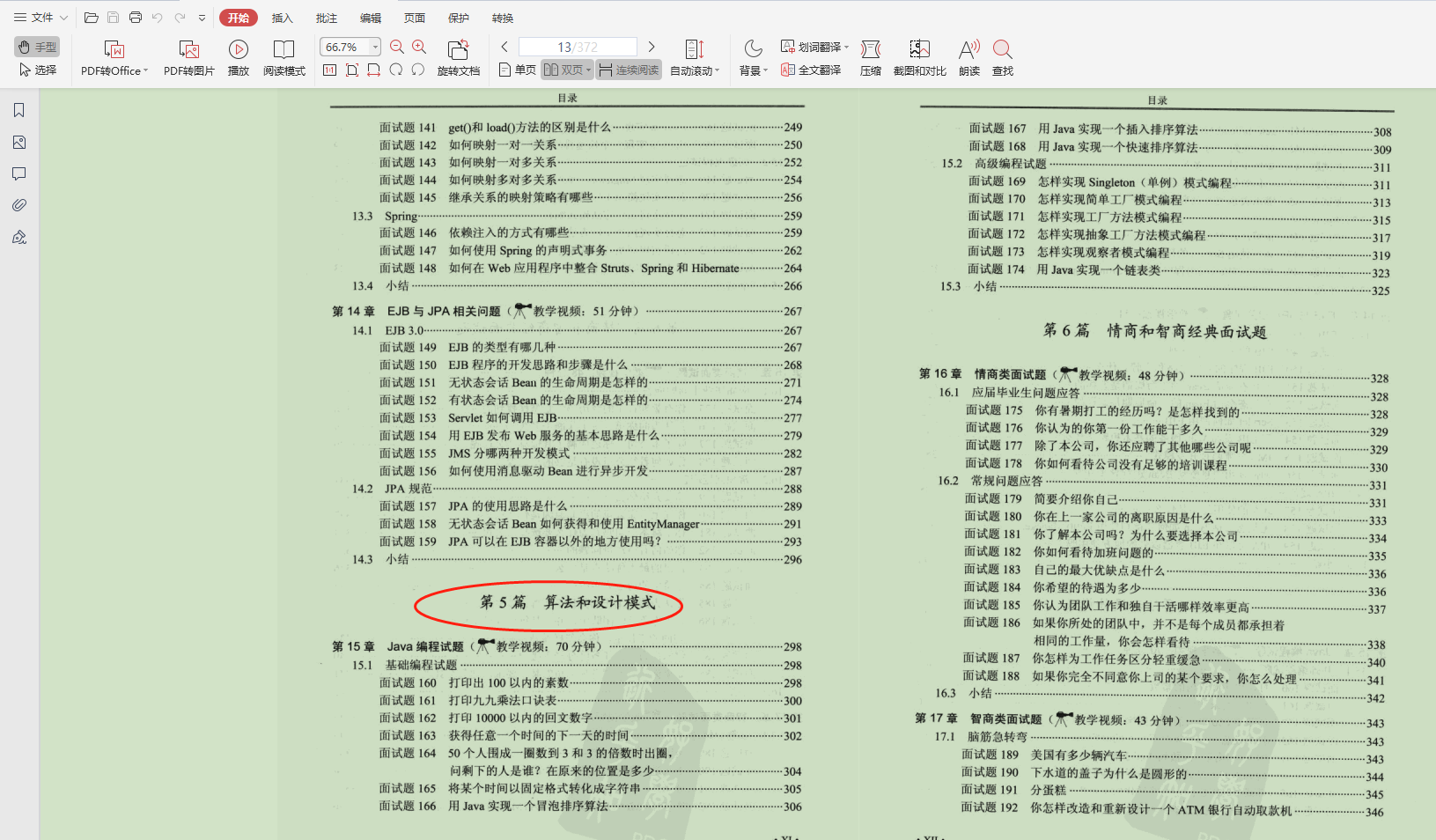Click the page number field 13/372

pos(578,47)
